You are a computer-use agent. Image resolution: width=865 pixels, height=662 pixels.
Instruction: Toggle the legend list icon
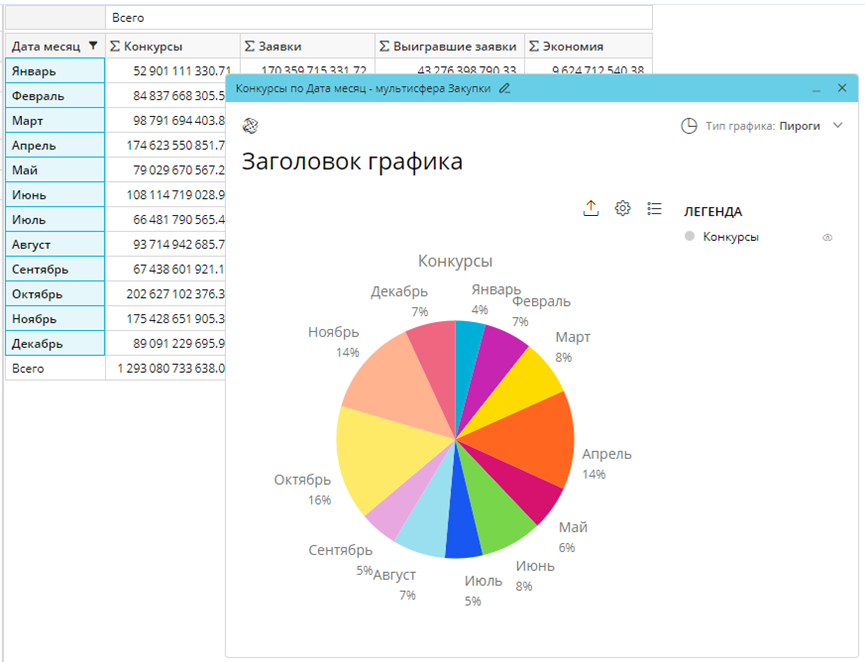655,208
